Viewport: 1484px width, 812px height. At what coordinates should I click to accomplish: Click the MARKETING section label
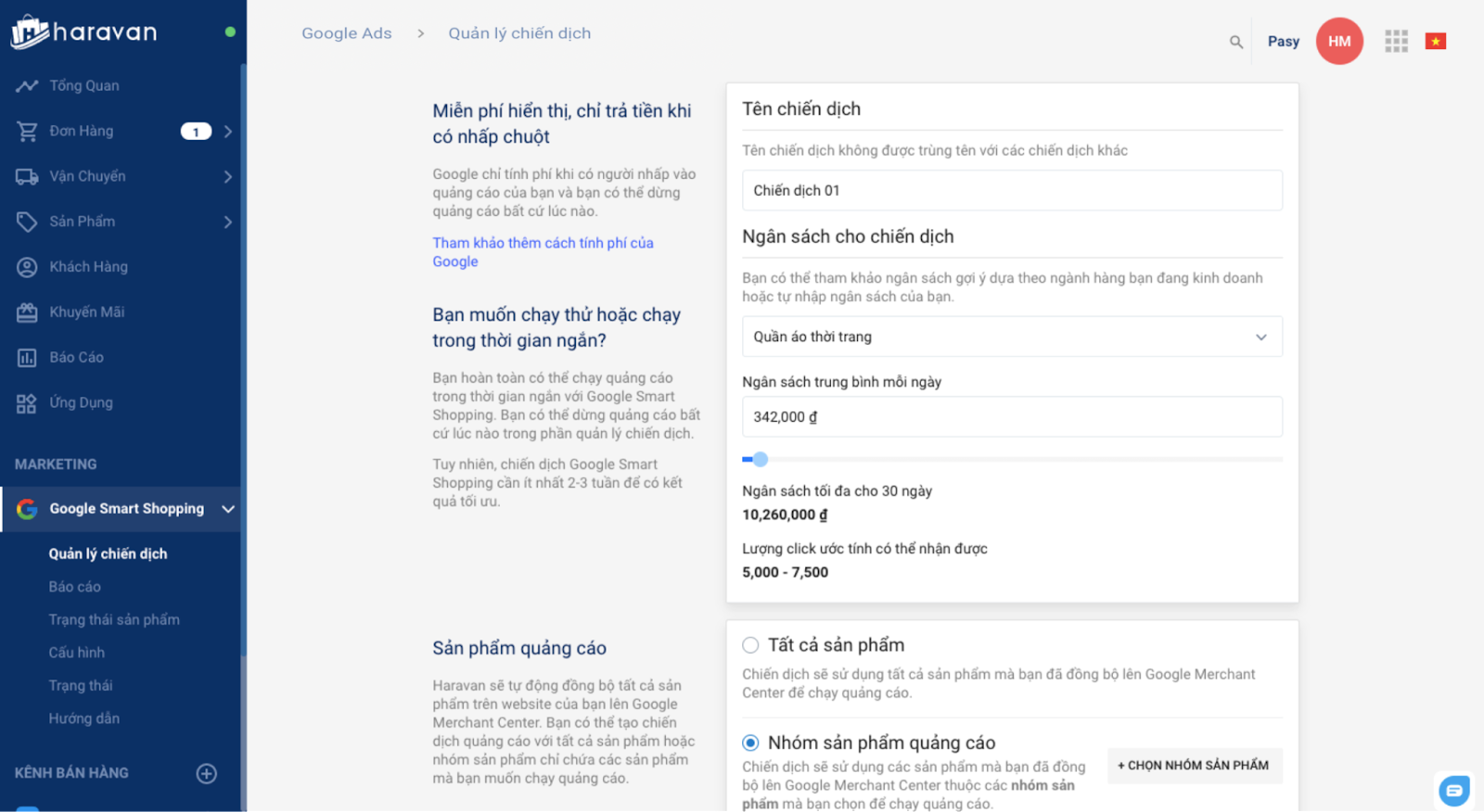click(x=56, y=464)
